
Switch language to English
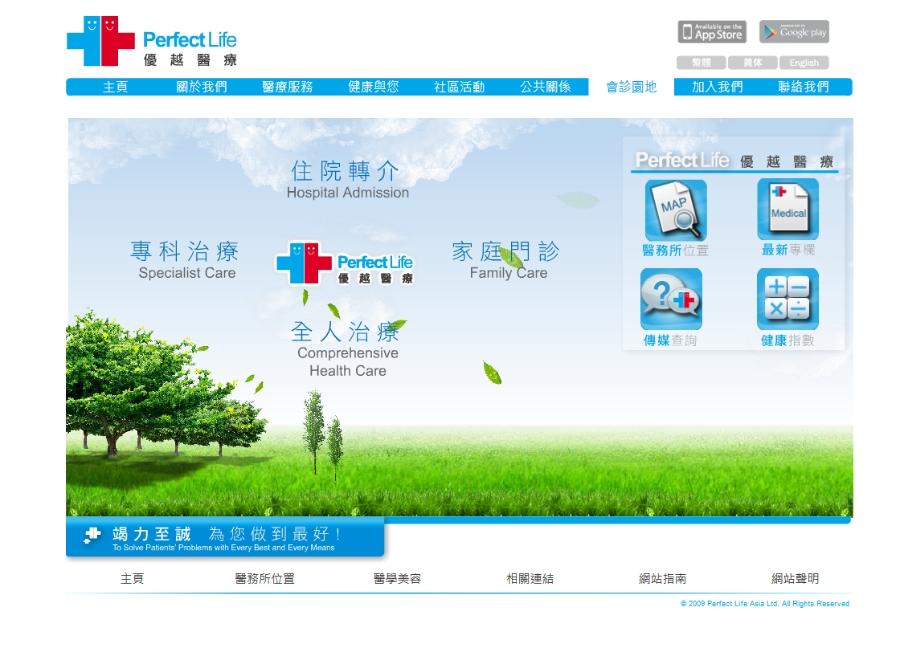tap(804, 63)
